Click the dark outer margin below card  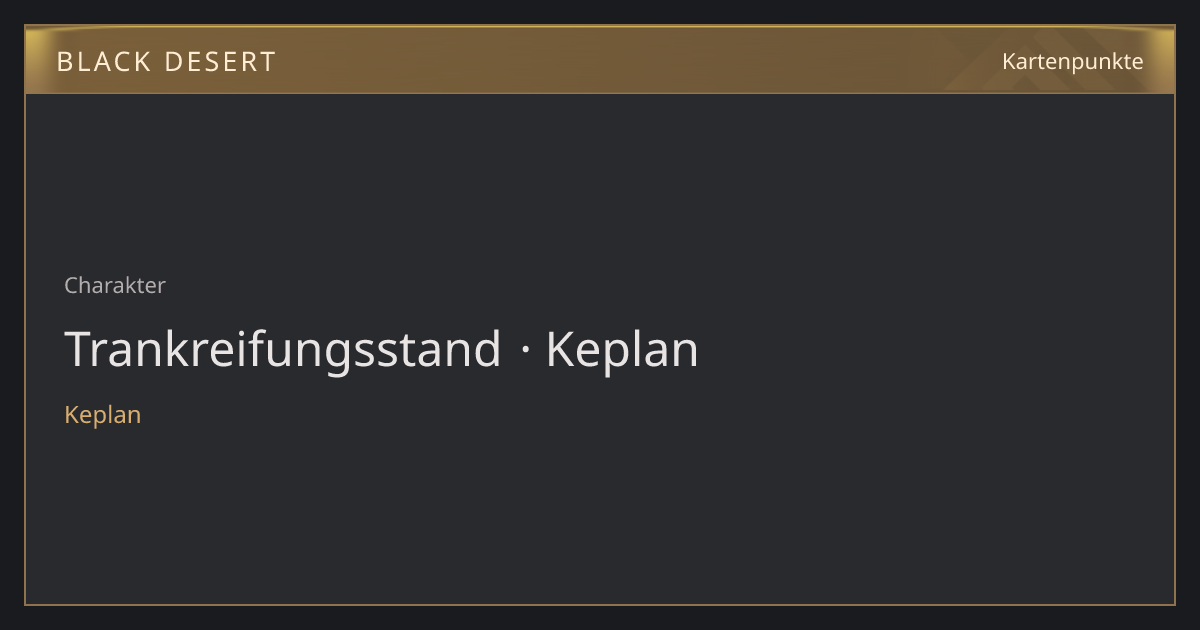(x=600, y=618)
